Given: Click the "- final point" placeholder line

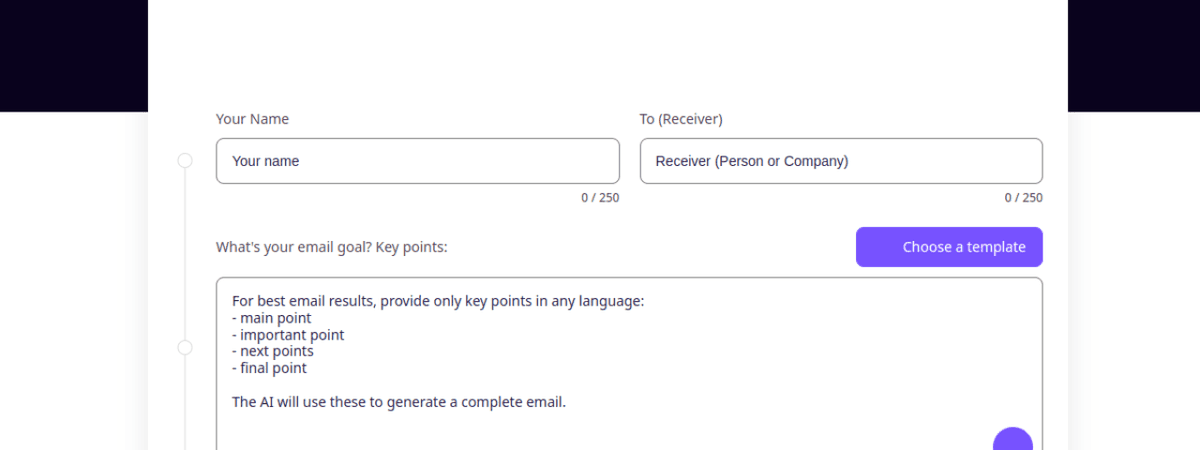Looking at the screenshot, I should (269, 368).
